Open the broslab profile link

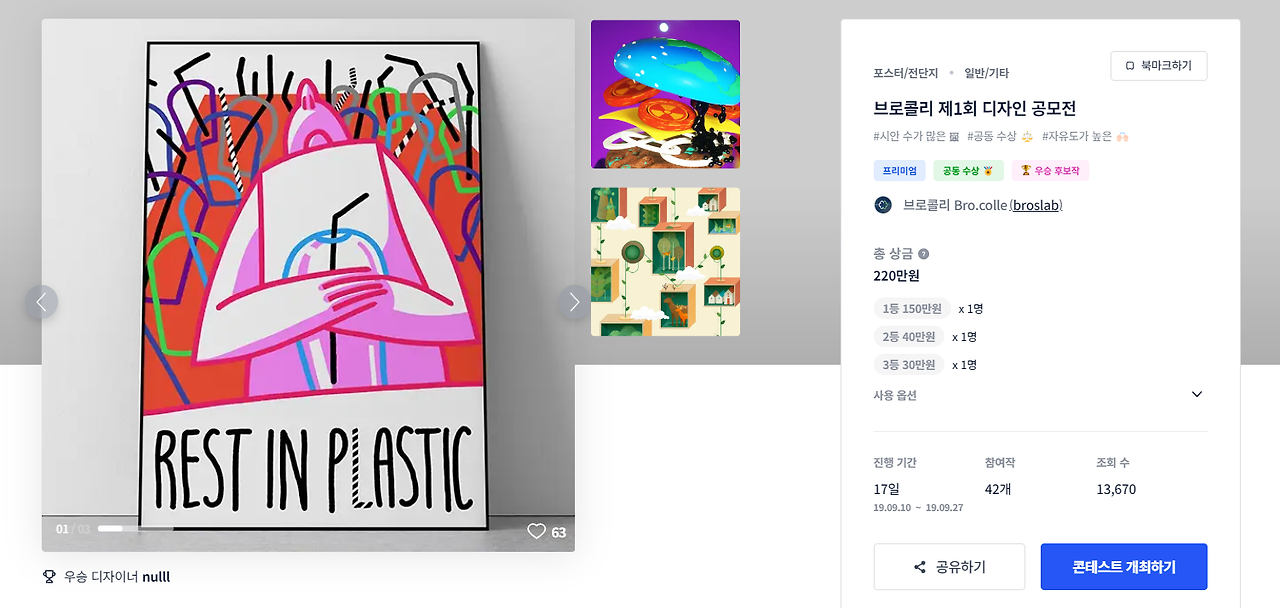pos(1036,205)
